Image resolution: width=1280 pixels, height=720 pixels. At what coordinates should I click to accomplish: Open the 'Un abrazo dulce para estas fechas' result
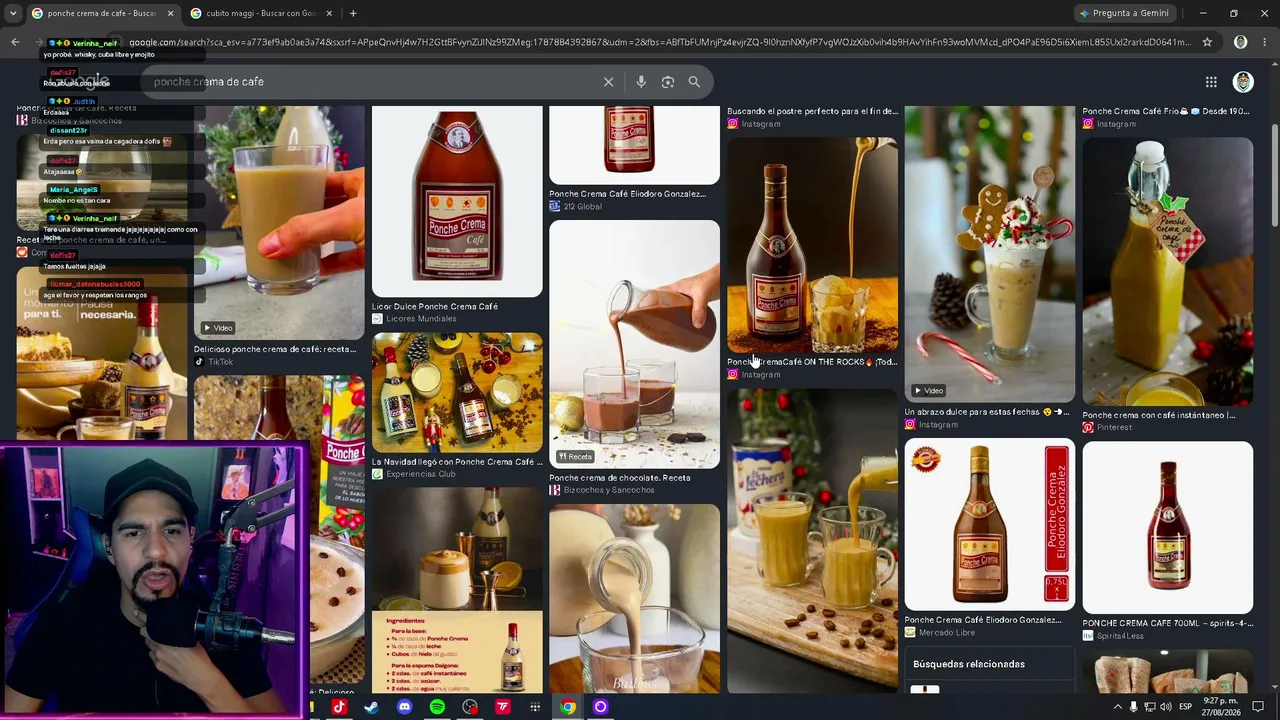coord(987,412)
